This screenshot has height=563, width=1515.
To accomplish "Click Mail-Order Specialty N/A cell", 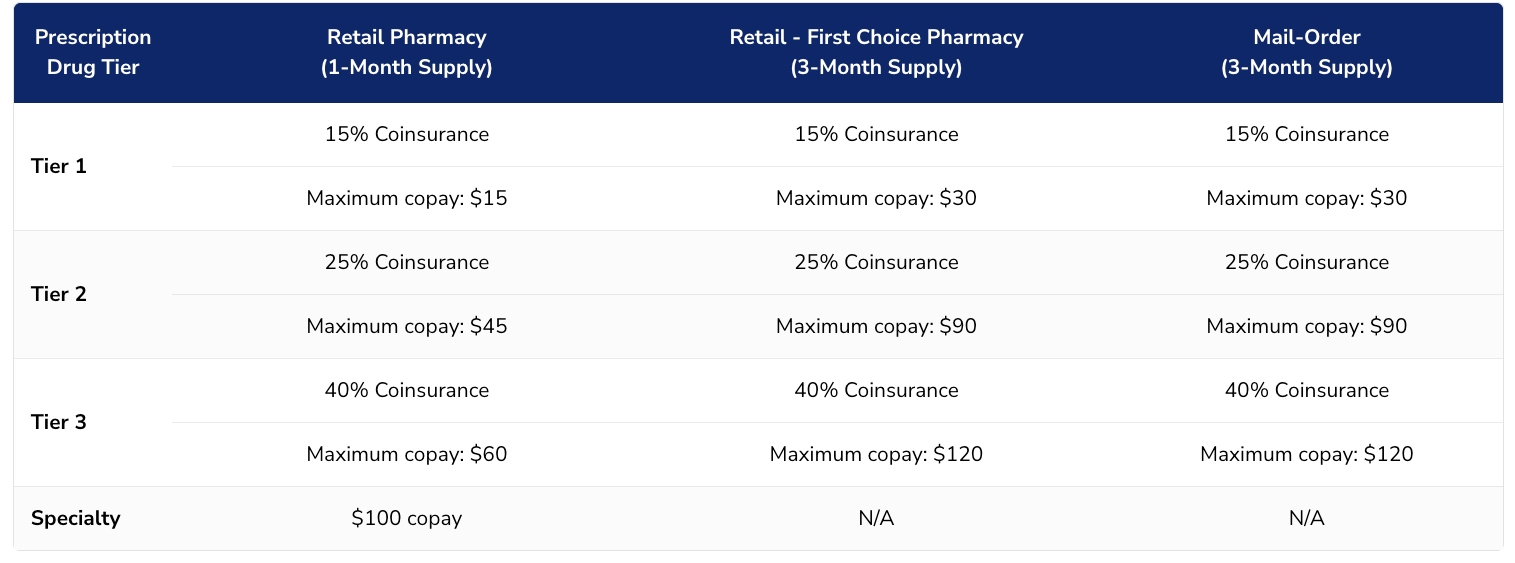I will coord(1306,518).
